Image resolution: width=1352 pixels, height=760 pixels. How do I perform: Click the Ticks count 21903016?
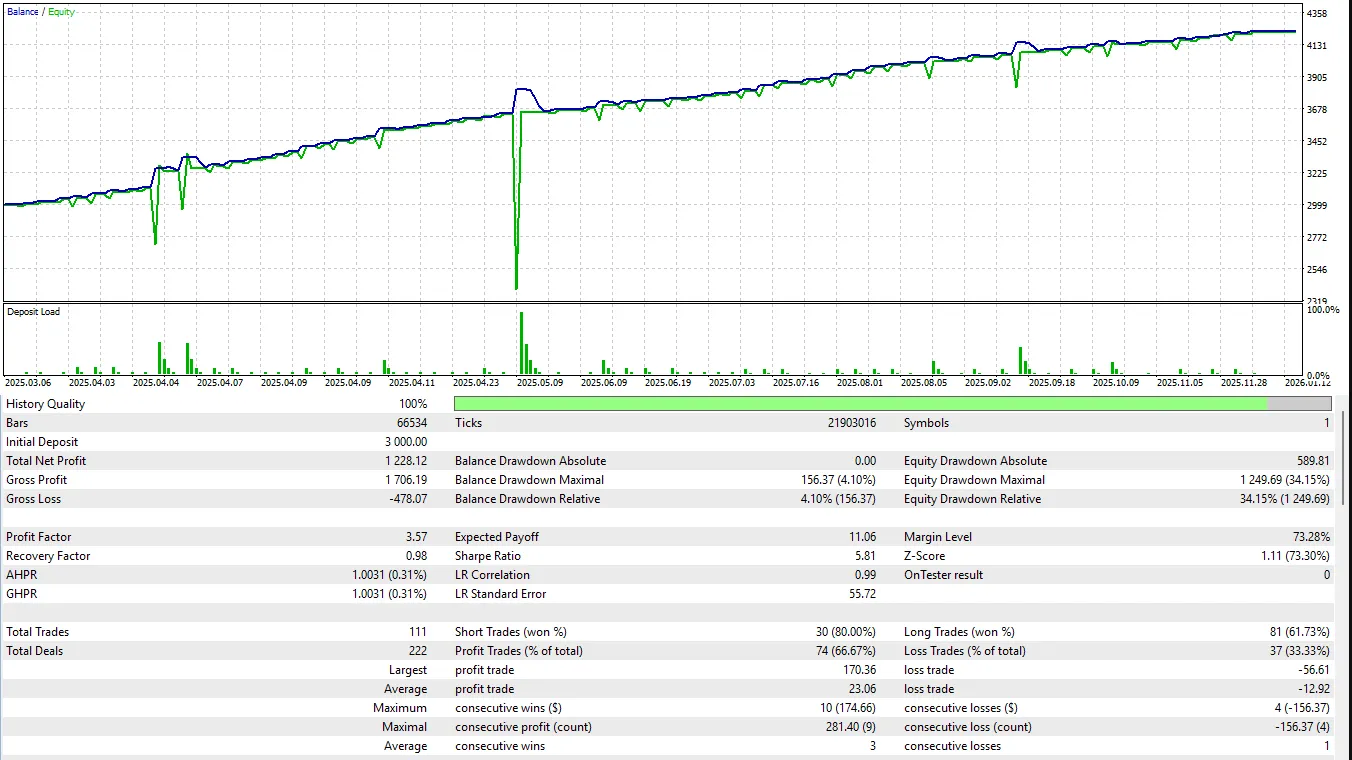pos(846,423)
